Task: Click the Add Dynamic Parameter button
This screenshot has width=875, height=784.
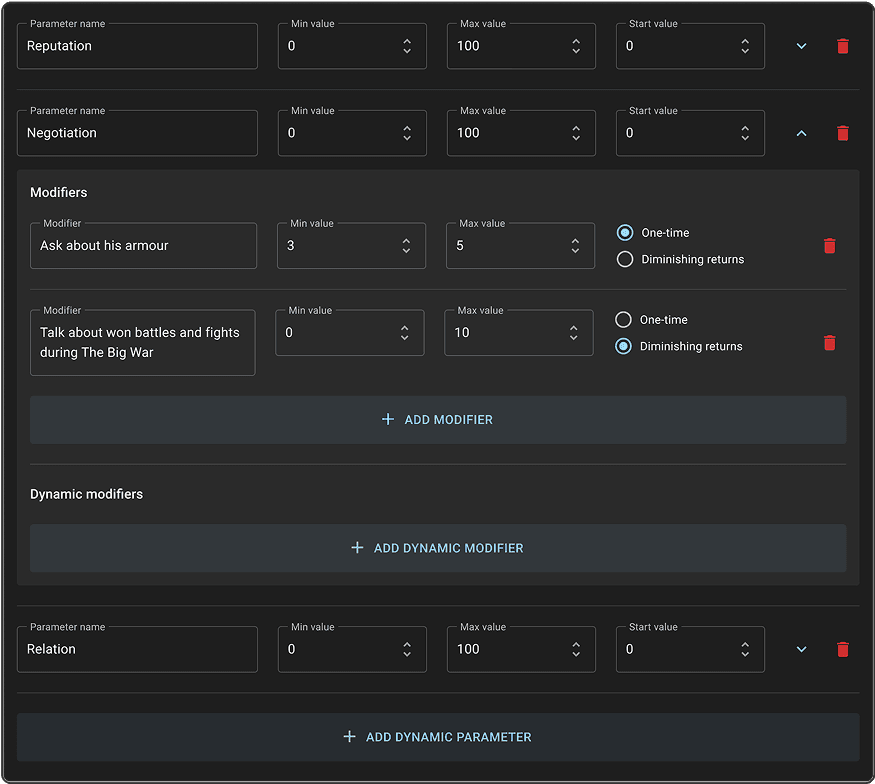Action: click(438, 737)
